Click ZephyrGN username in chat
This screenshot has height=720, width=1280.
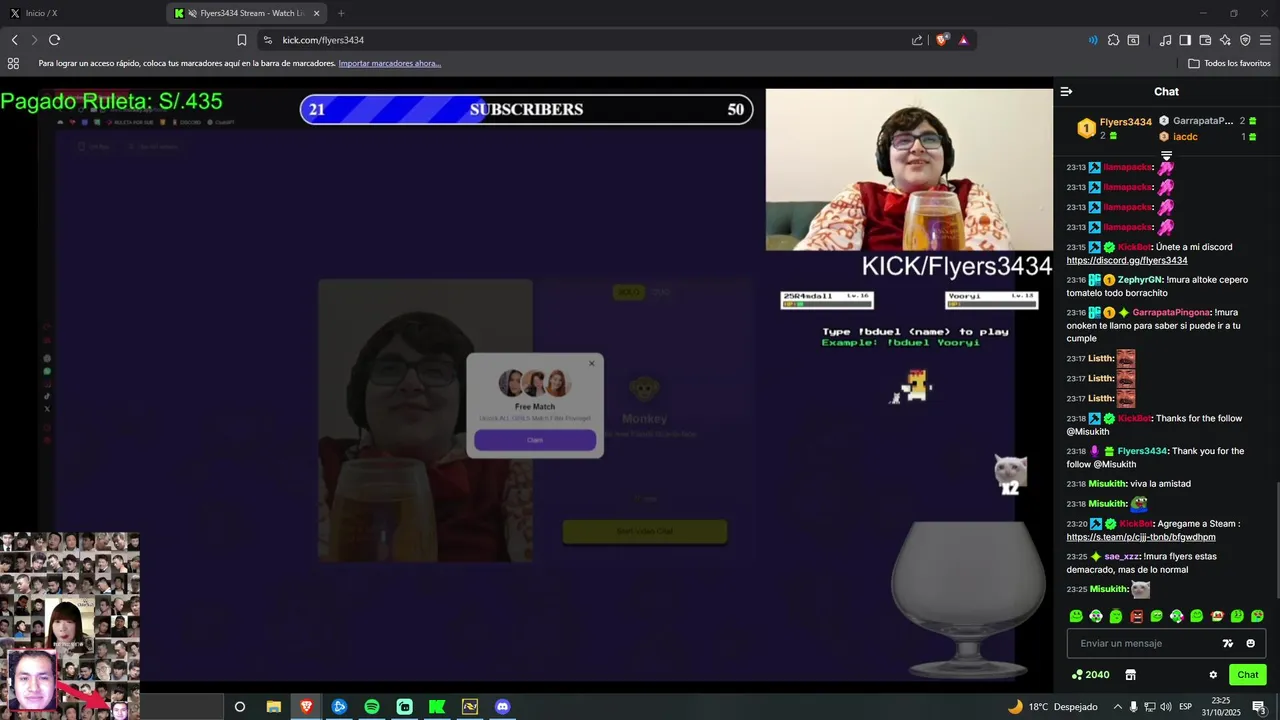click(1139, 280)
